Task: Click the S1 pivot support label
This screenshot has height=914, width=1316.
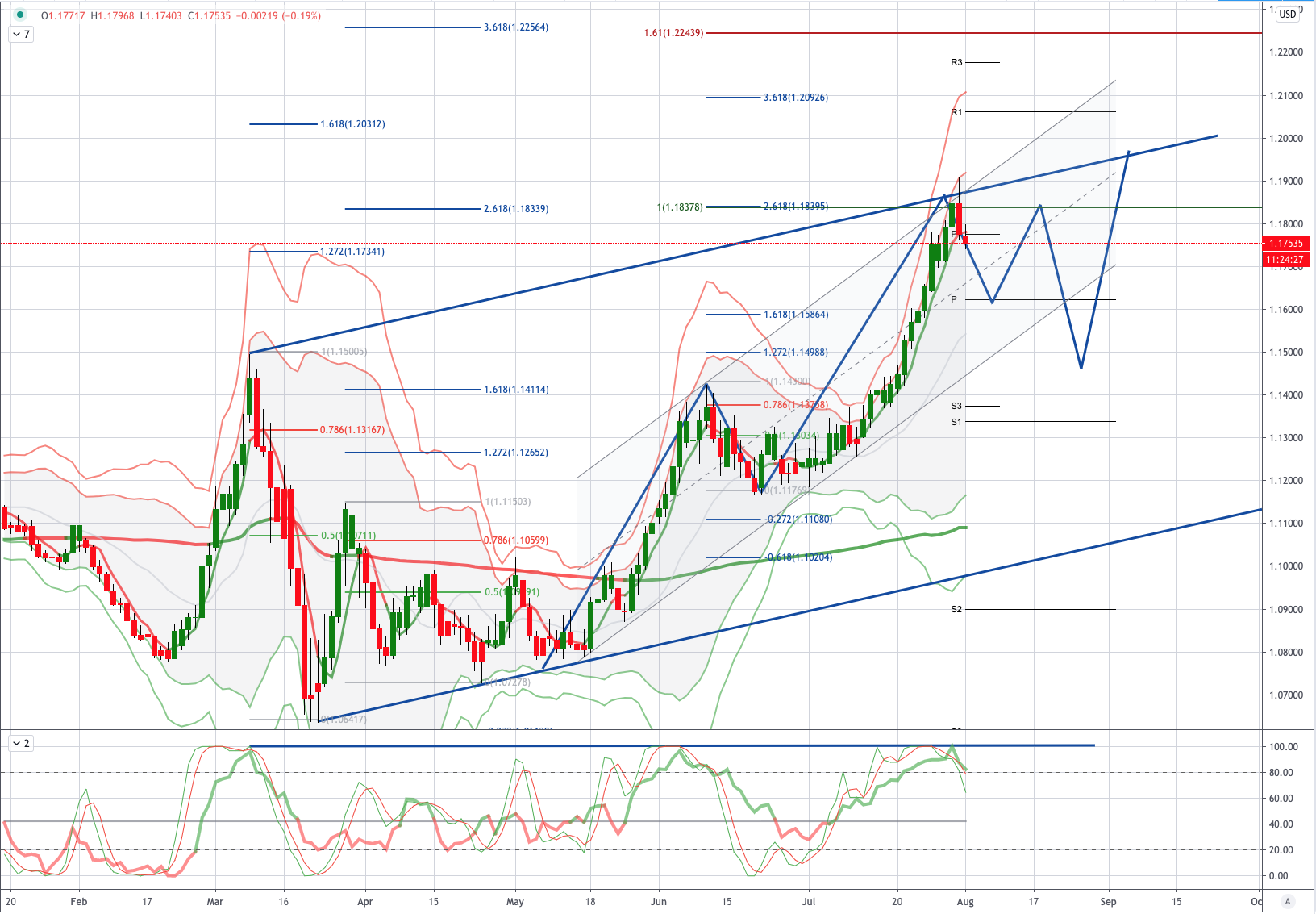Action: [x=956, y=422]
